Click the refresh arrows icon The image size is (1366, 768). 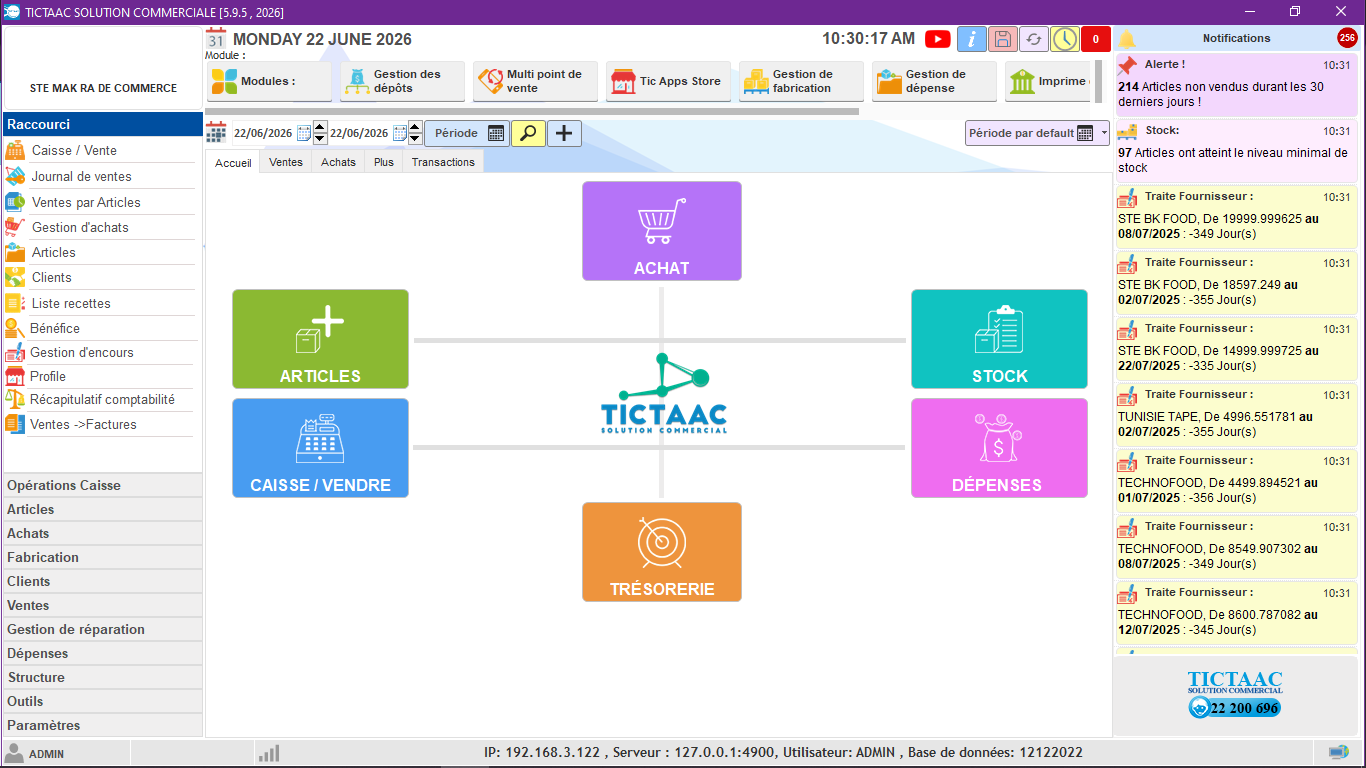pos(1034,39)
